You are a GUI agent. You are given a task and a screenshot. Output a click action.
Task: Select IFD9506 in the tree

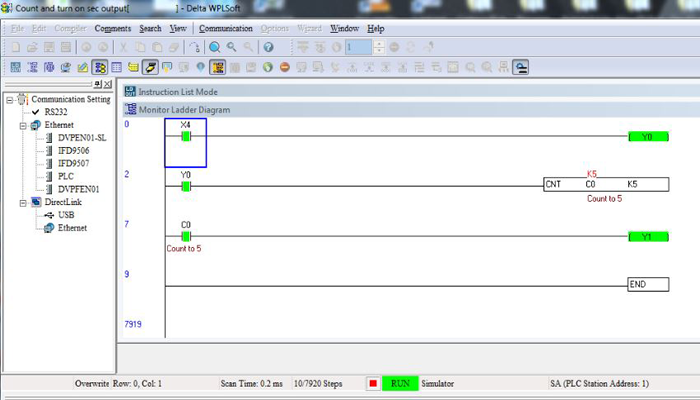click(x=73, y=150)
